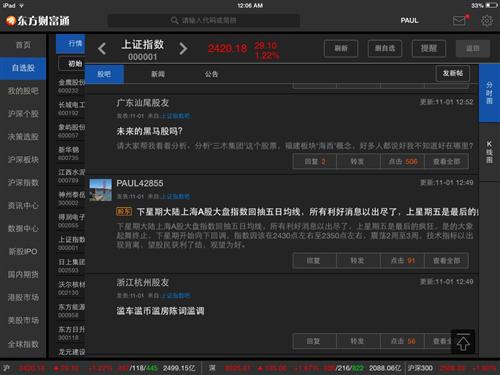
Task: Open 新股IPO in sidebar
Action: coord(23,252)
